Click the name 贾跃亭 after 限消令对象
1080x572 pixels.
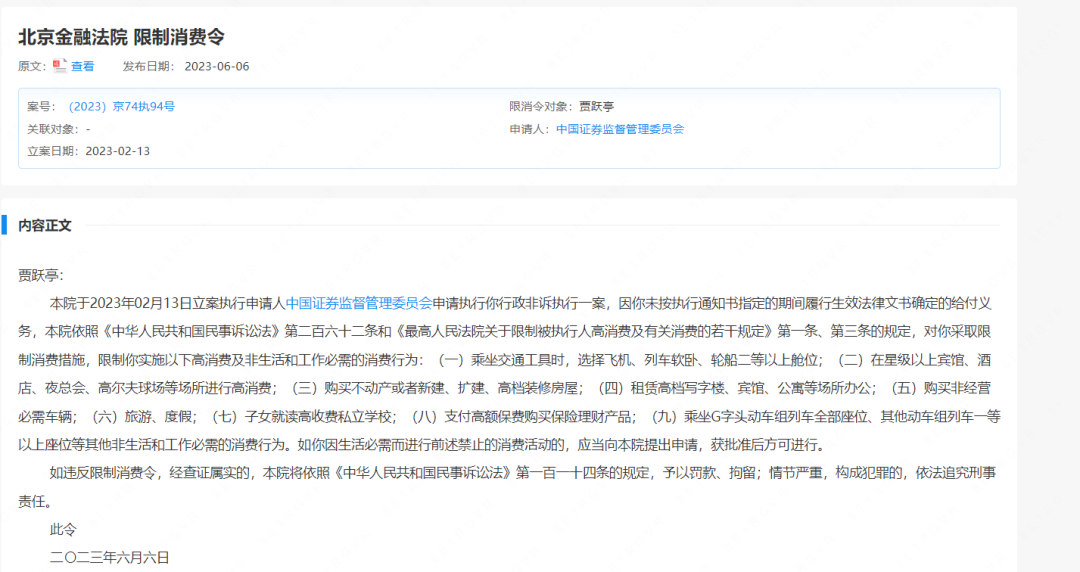599,106
